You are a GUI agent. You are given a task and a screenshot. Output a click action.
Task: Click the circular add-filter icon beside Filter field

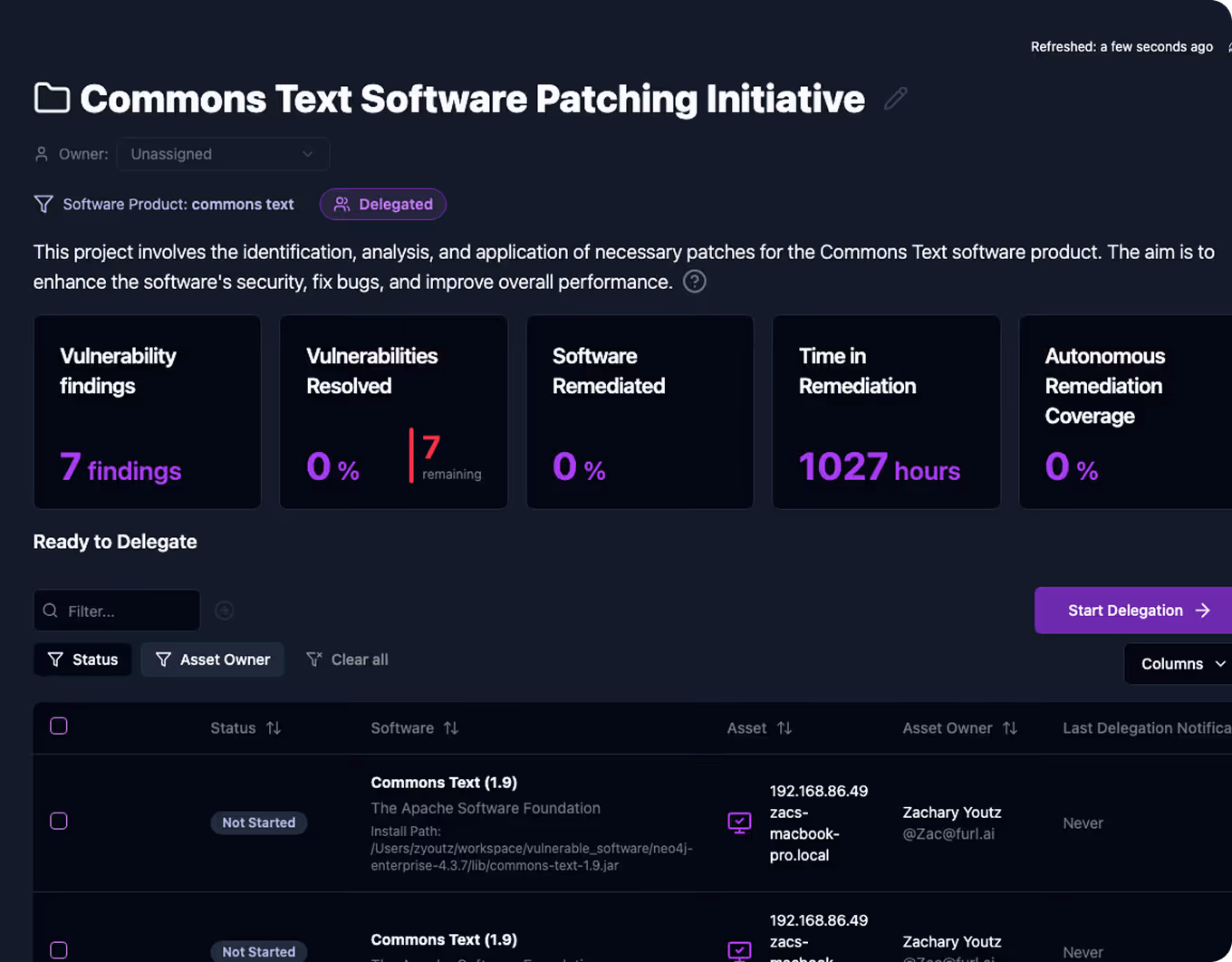tap(225, 611)
